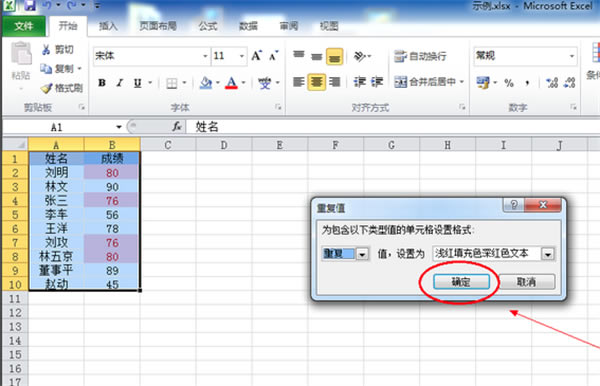Viewport: 600px width, 386px height.
Task: Click the decrease decimal places icon
Action: [569, 83]
